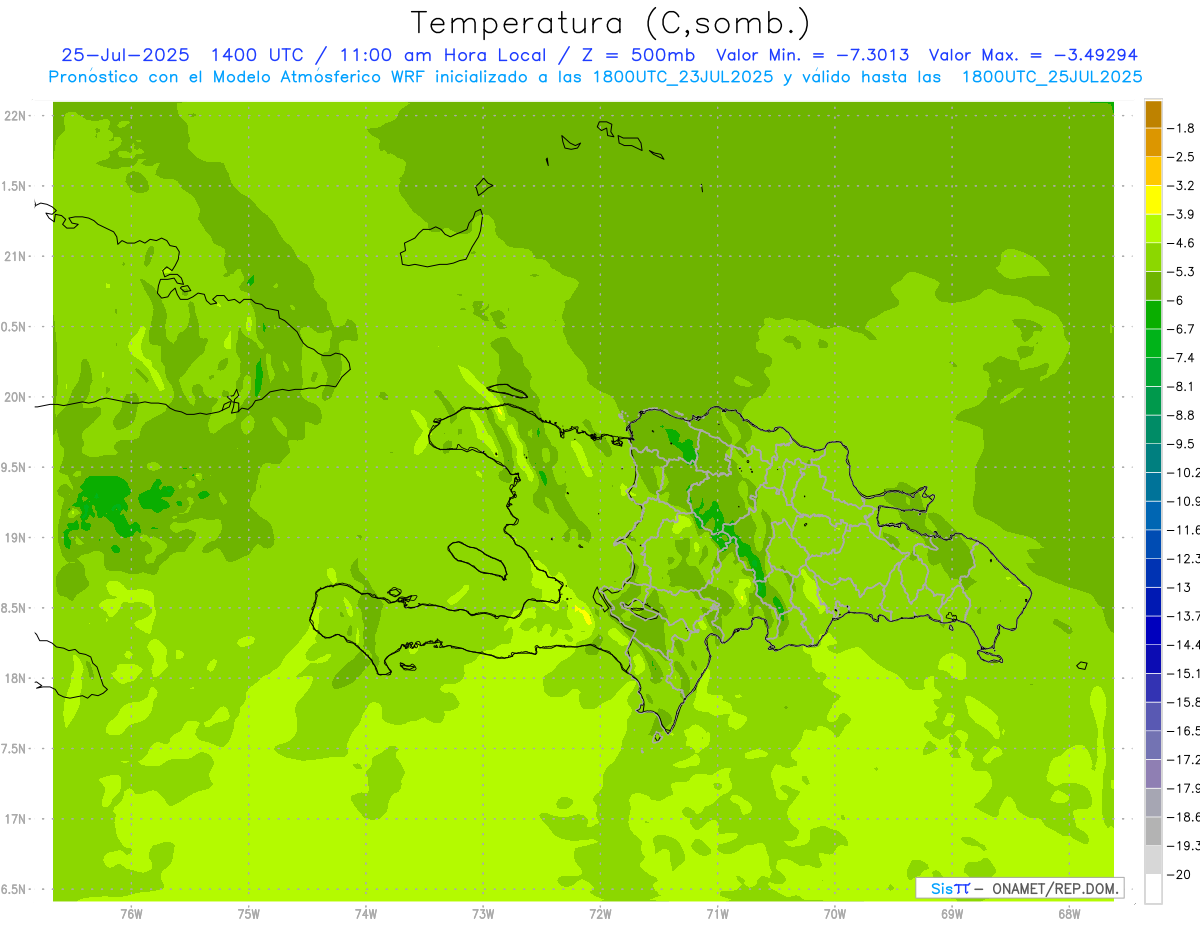The image size is (1200, 927).
Task: Click the "22N" latitude label
Action: pos(16,116)
